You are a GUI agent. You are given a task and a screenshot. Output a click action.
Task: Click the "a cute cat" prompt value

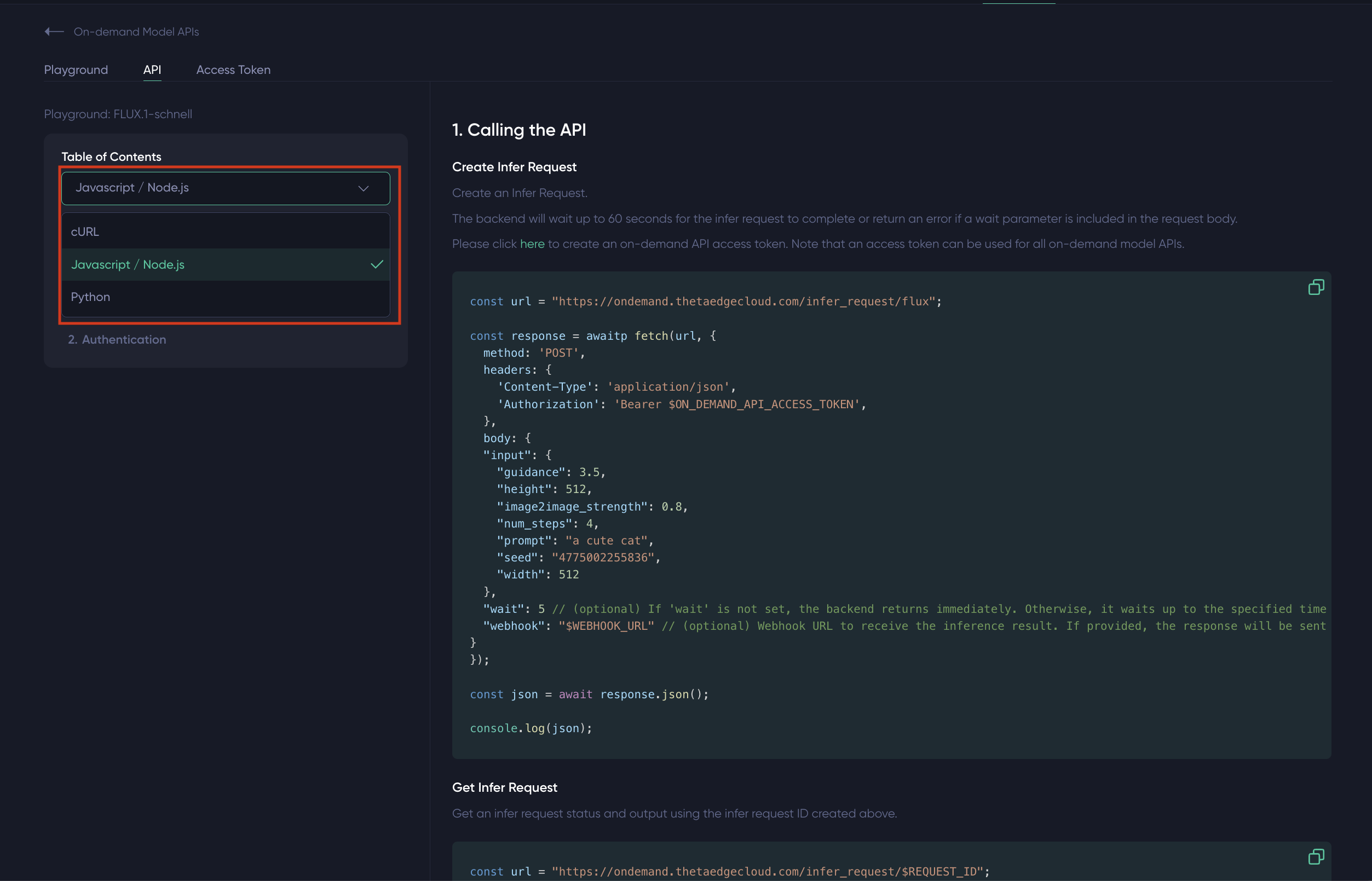(x=606, y=541)
